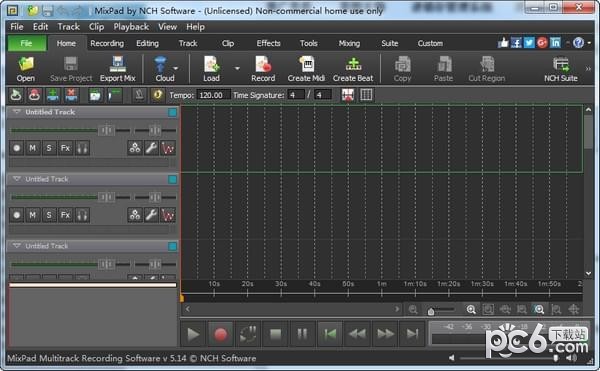Click the snap magnet icon after time signature
600x371 pixels.
click(348, 95)
